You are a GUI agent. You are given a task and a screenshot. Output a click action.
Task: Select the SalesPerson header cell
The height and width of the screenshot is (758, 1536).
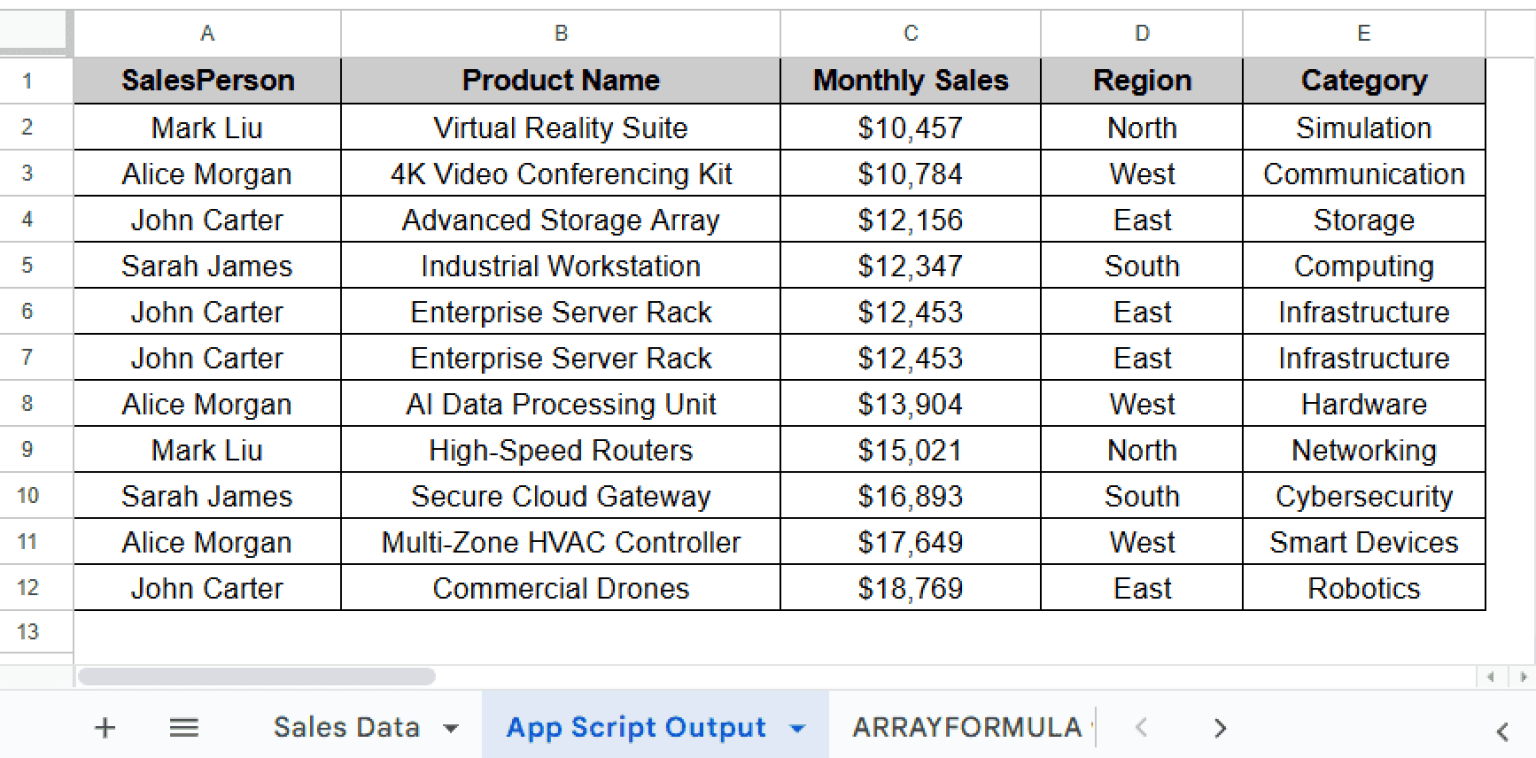pyautogui.click(x=206, y=80)
